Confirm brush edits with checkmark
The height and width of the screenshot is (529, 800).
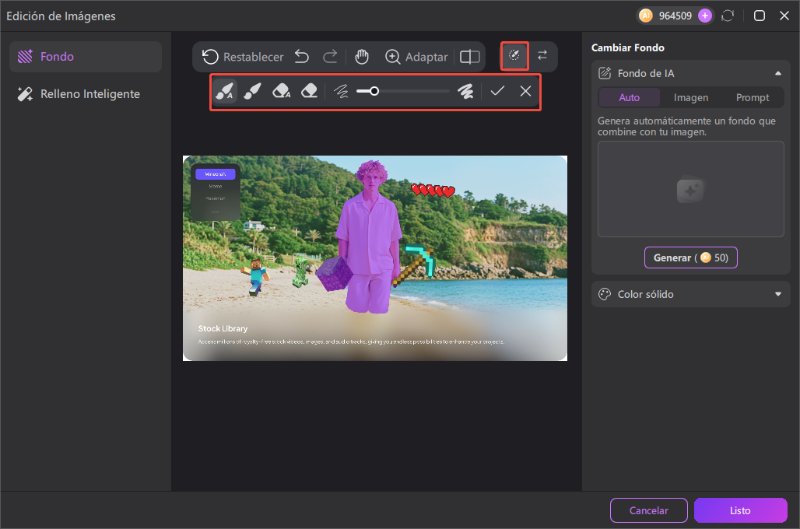pos(497,91)
